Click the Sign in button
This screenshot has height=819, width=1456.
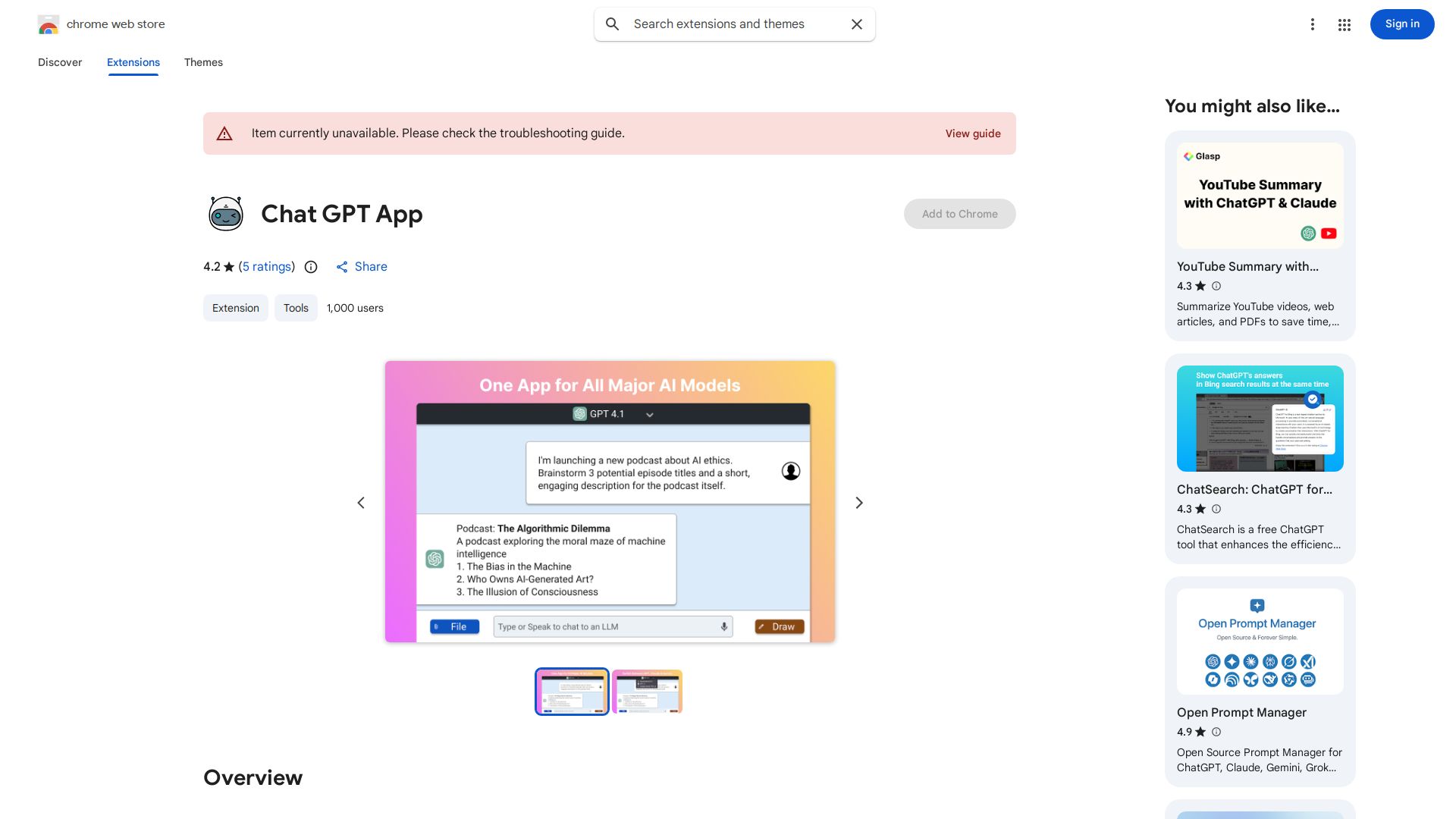1401,24
